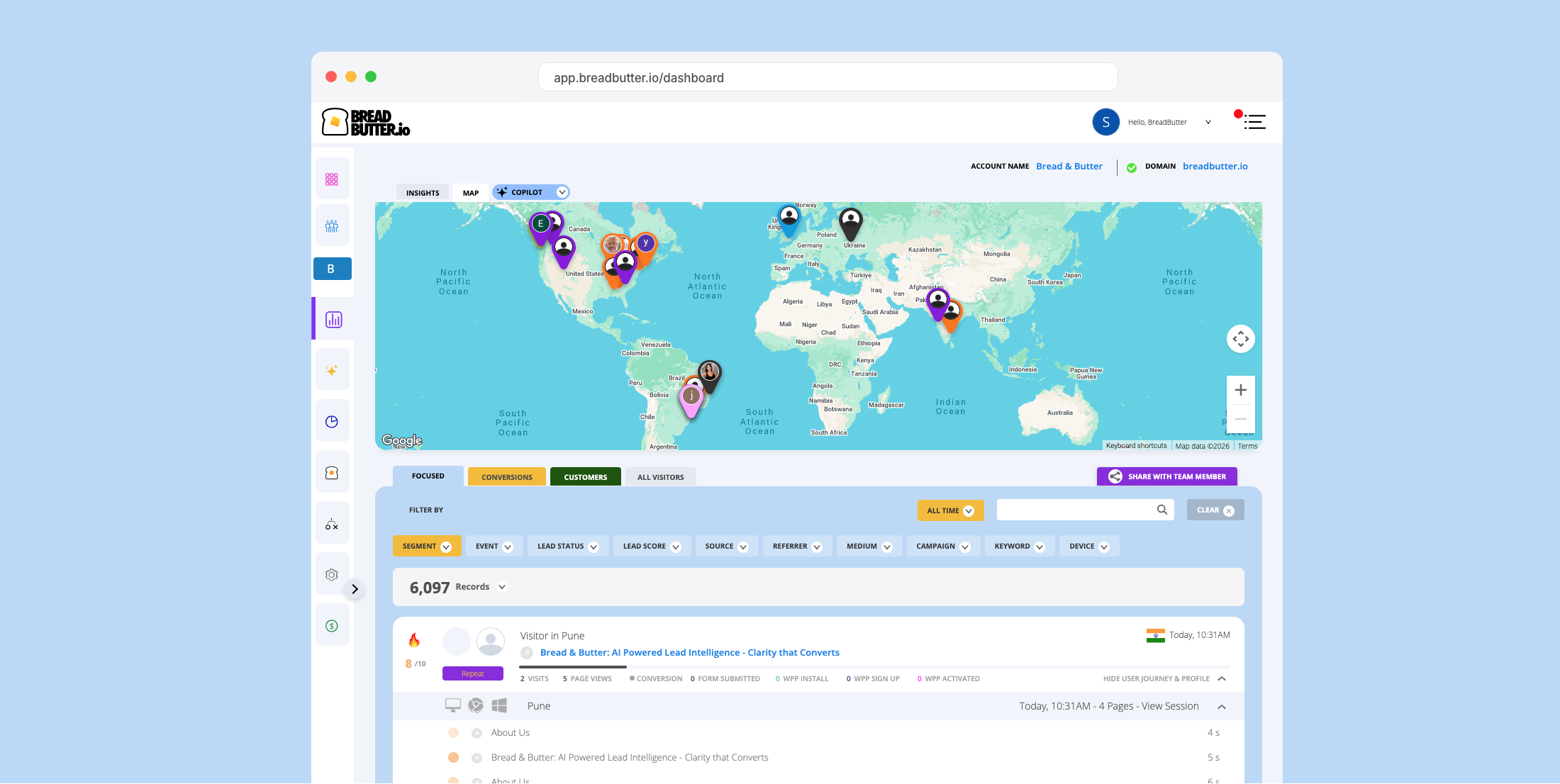Toggle map fullscreen expand control
1560x784 pixels.
pos(1240,339)
